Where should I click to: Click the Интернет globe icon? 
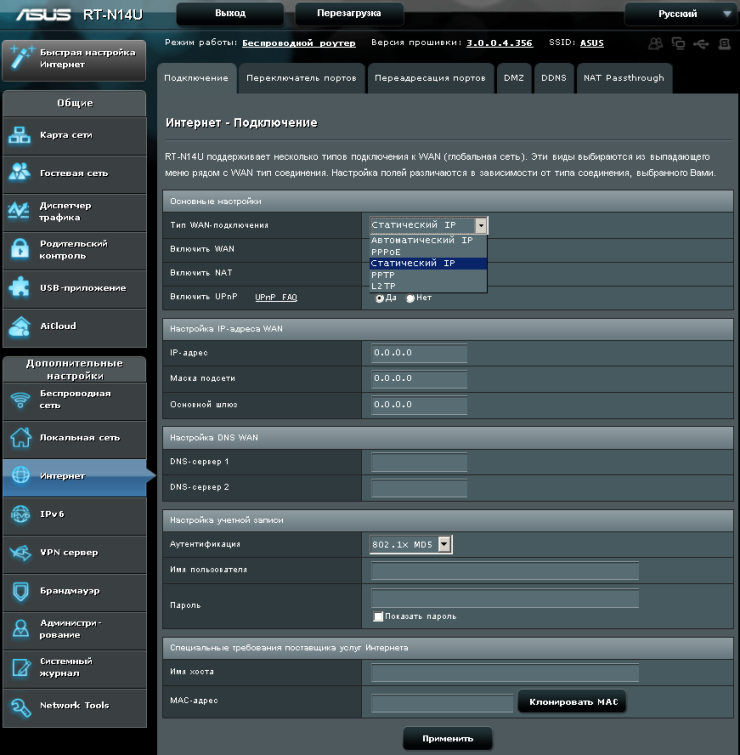coord(20,475)
